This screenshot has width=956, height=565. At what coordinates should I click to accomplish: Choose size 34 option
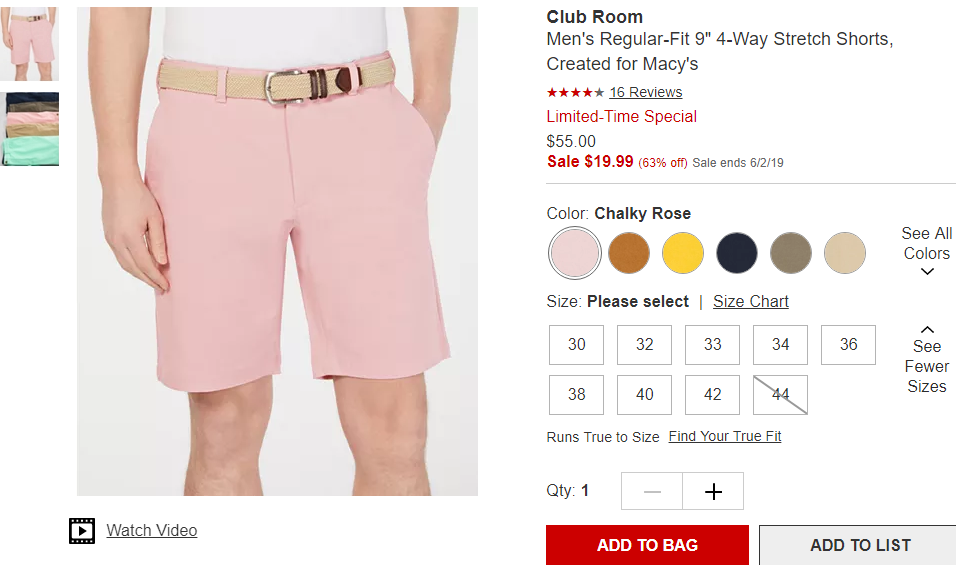pos(780,345)
